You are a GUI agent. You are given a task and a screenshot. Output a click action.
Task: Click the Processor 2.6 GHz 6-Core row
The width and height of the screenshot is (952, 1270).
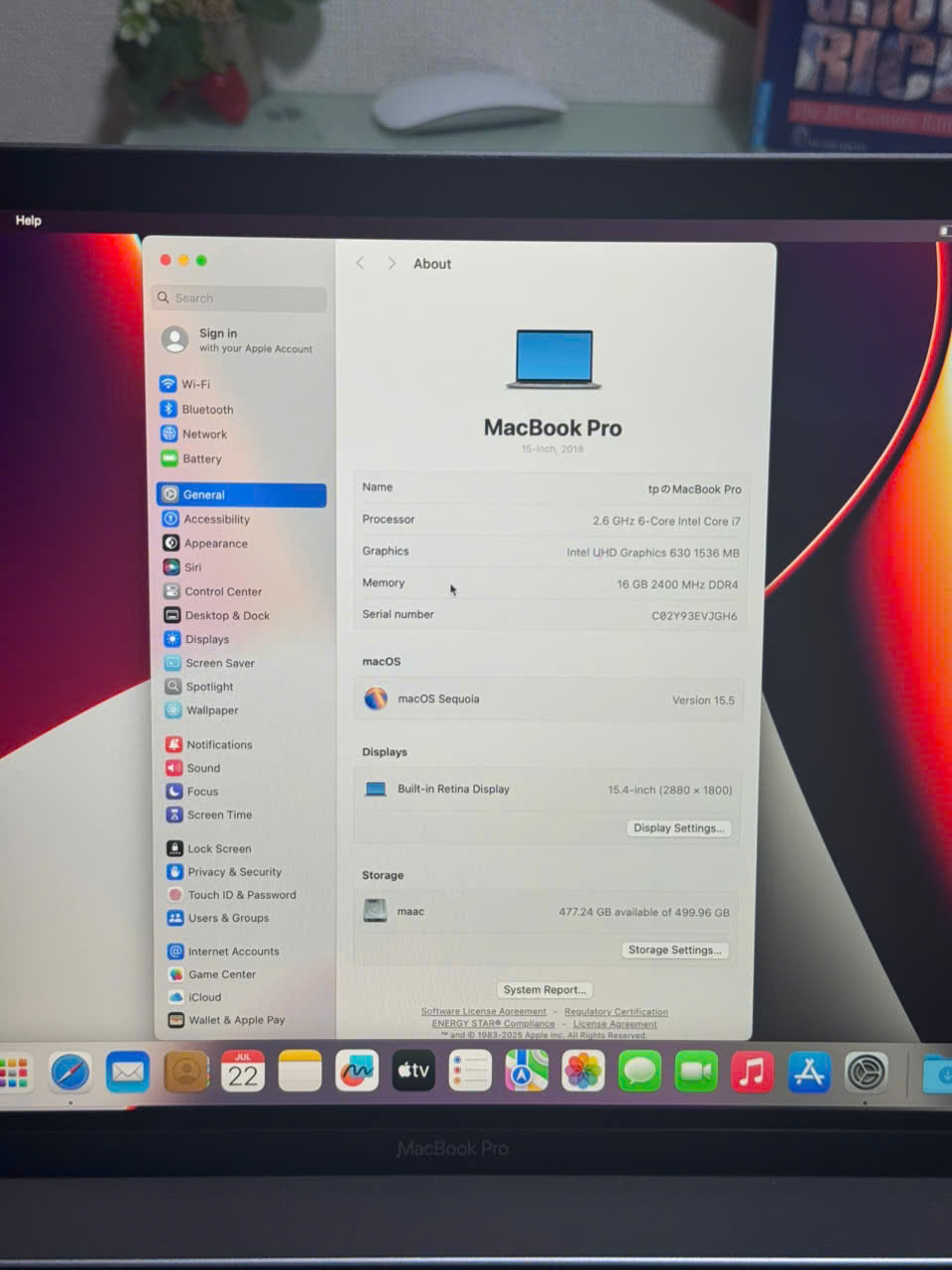(x=550, y=520)
